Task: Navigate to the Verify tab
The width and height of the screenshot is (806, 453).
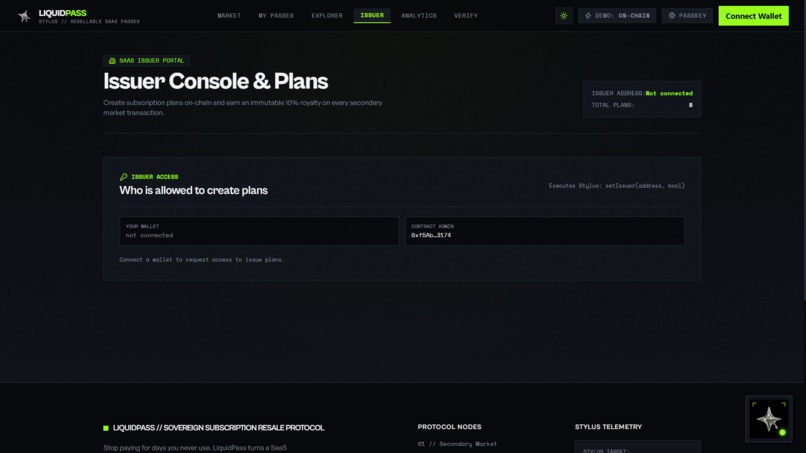Action: (466, 16)
